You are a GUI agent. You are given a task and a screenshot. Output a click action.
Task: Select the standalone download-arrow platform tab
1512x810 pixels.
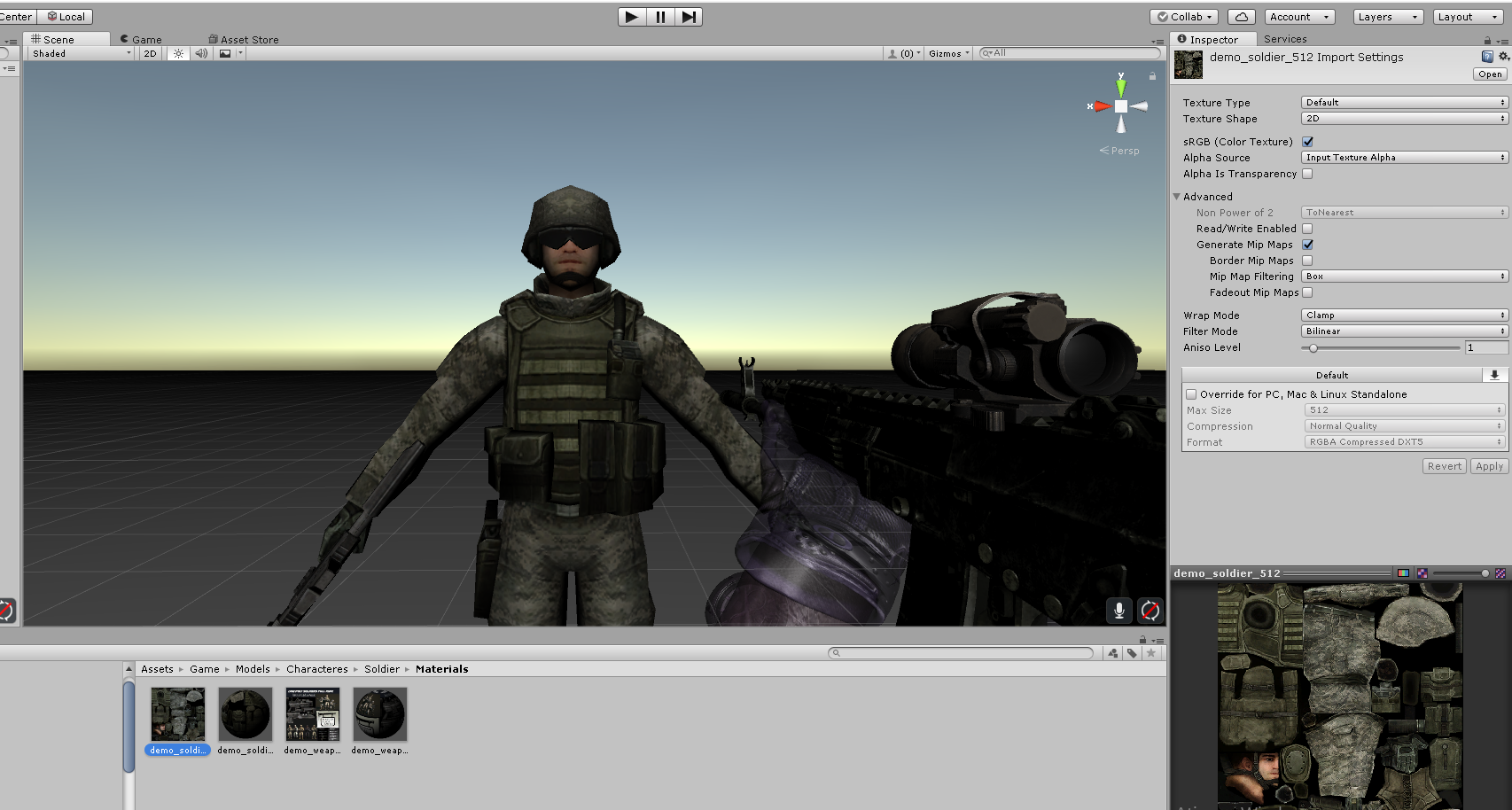coord(1494,375)
